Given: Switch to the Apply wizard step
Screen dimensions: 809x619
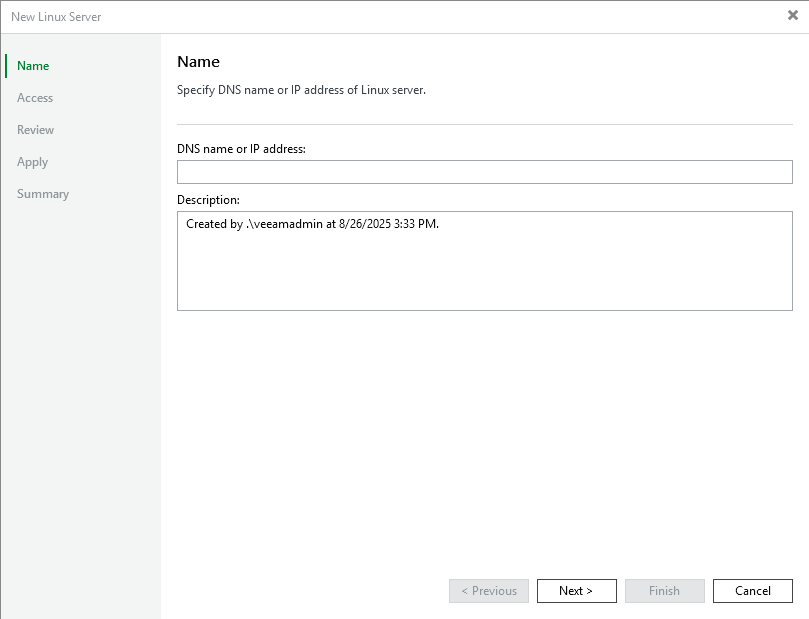Looking at the screenshot, I should 33,162.
